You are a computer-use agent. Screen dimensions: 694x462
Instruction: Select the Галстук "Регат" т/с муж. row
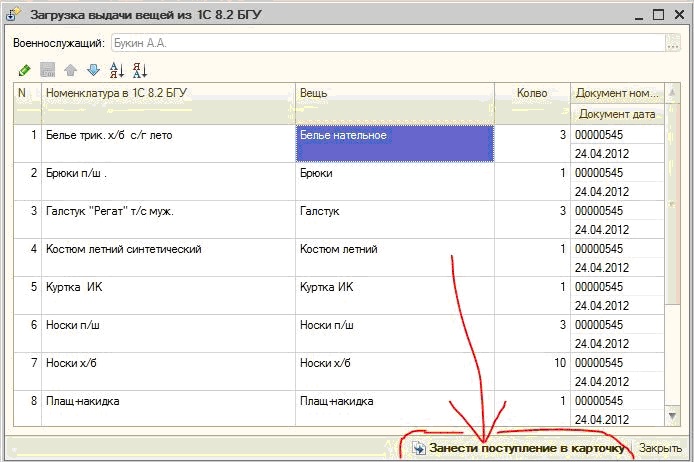[167, 211]
